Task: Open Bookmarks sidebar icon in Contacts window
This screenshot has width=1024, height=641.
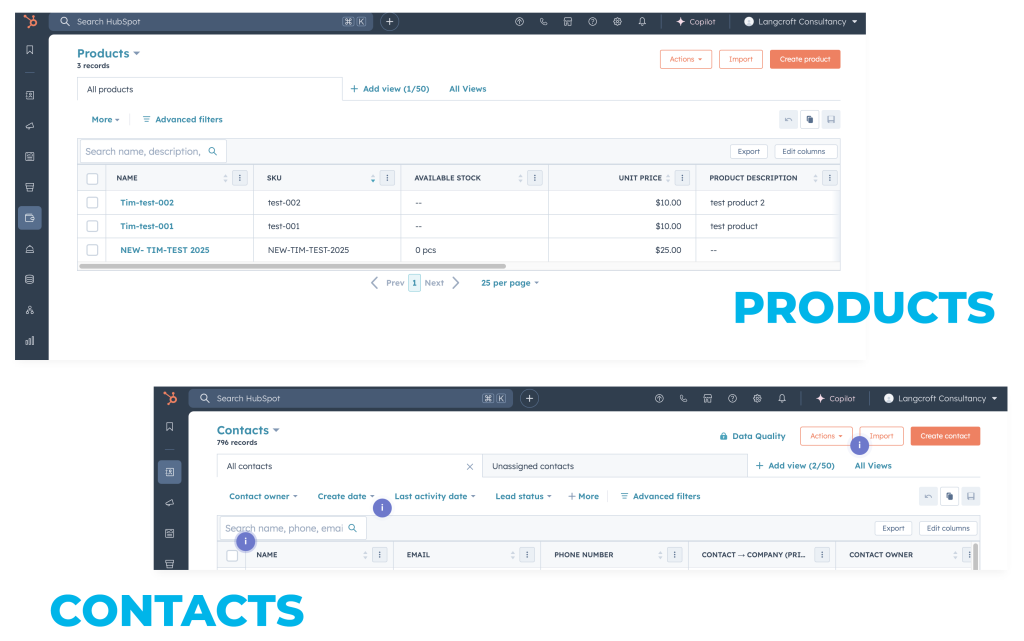Action: click(170, 426)
